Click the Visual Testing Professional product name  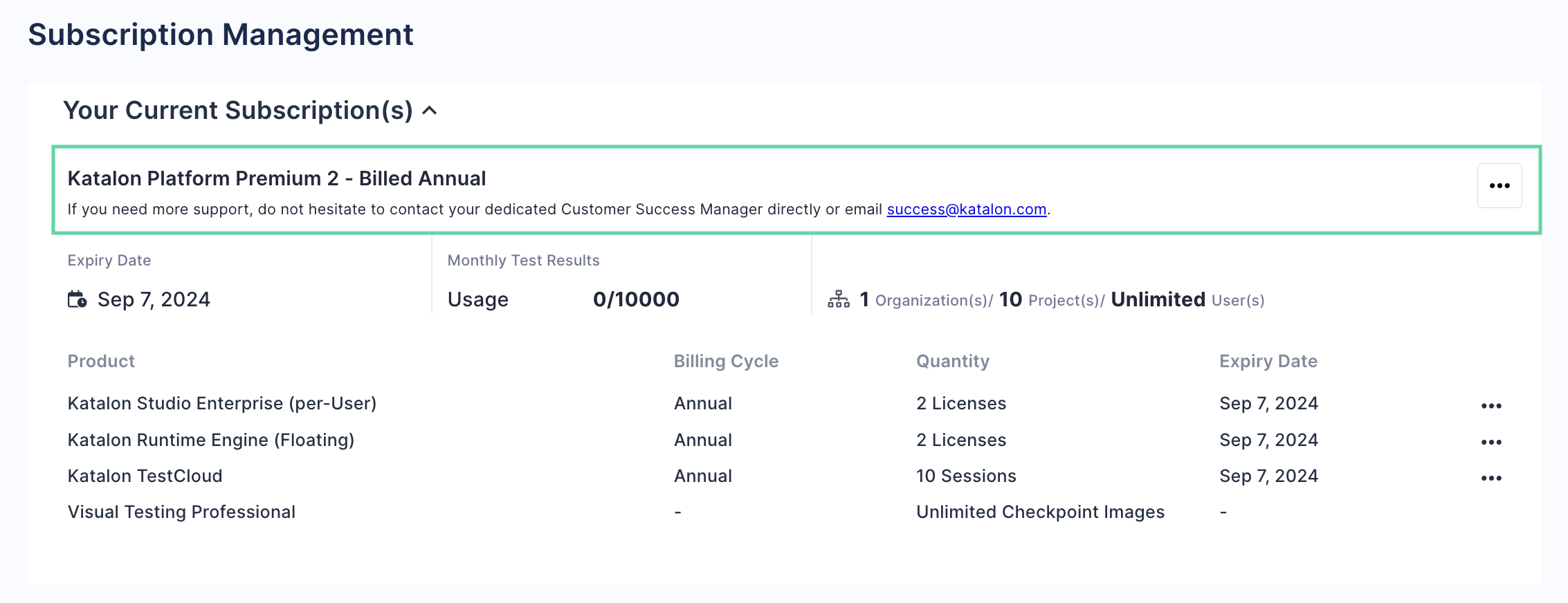tap(182, 512)
